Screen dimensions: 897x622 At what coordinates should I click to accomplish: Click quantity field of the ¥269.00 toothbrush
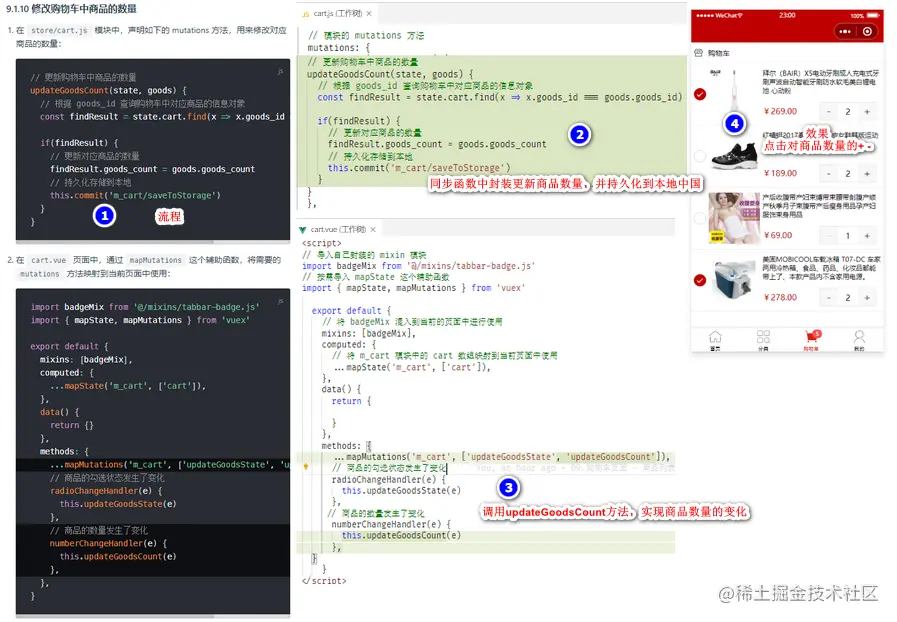(x=848, y=112)
